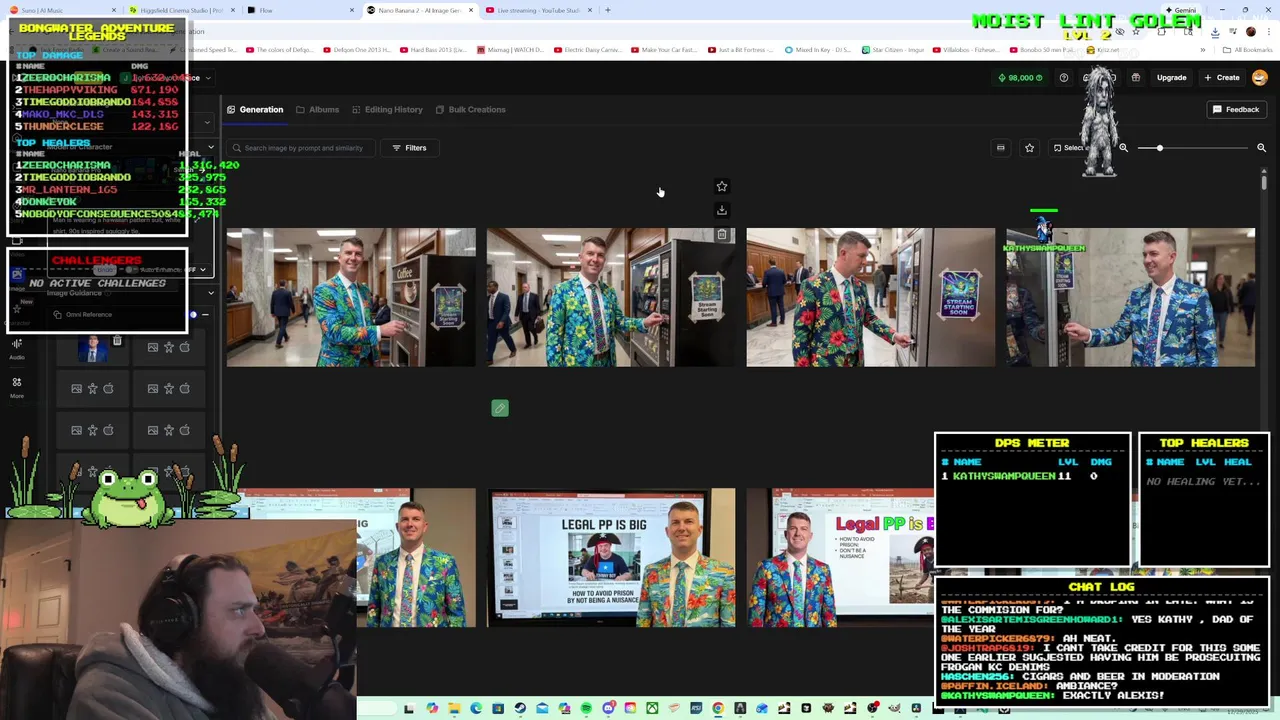Click the image icon in the second row's left reference slot
The height and width of the screenshot is (720, 1280).
click(77, 388)
